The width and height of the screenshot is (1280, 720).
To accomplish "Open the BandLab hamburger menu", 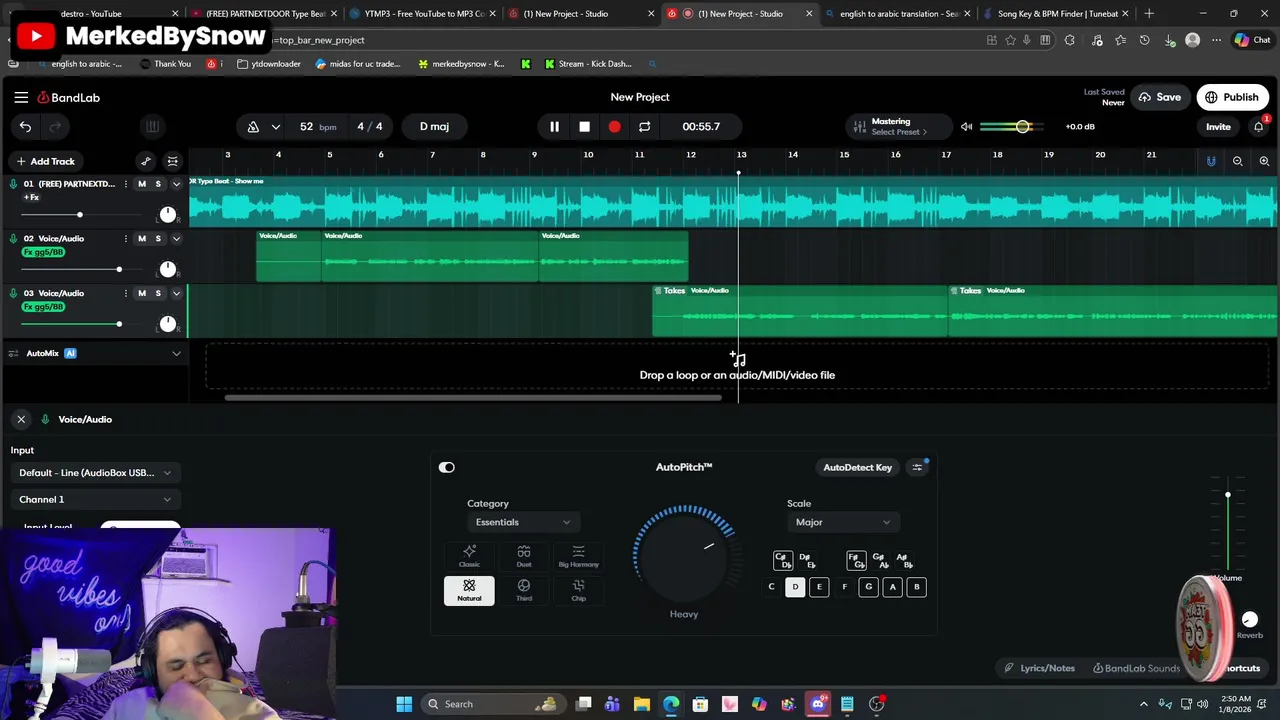I will pos(21,97).
